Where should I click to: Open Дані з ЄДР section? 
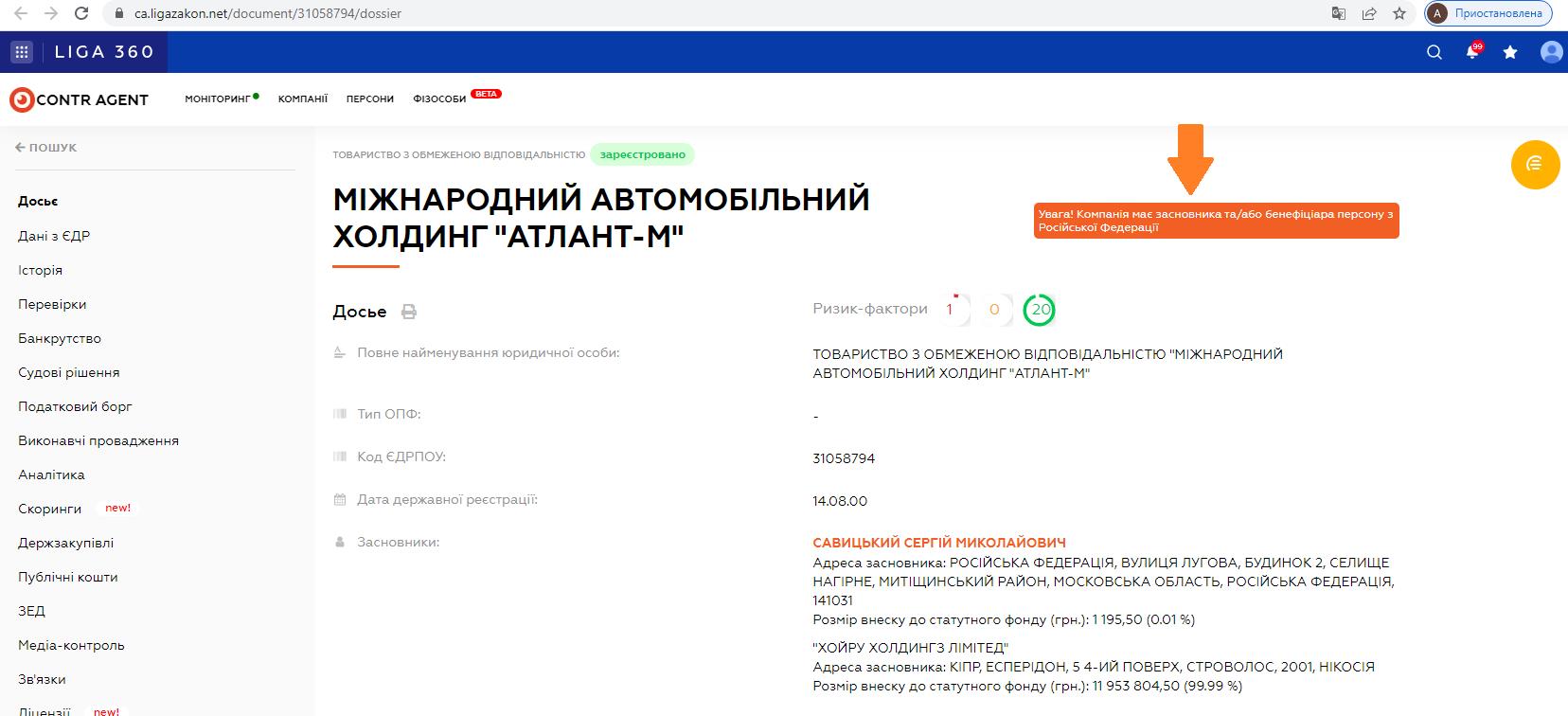[54, 236]
